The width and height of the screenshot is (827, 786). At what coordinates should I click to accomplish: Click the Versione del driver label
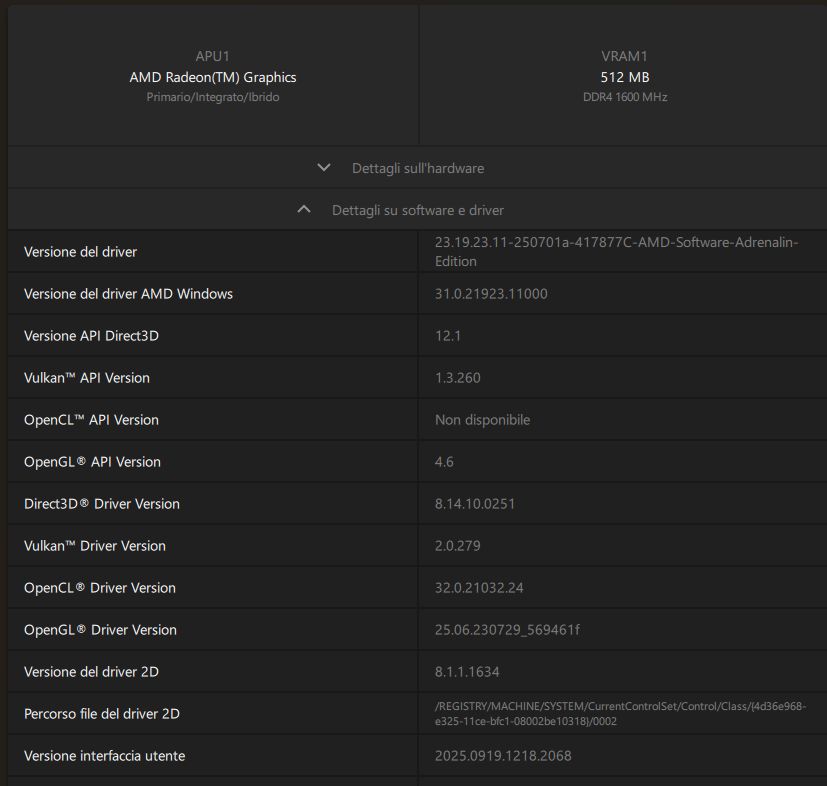pos(81,252)
